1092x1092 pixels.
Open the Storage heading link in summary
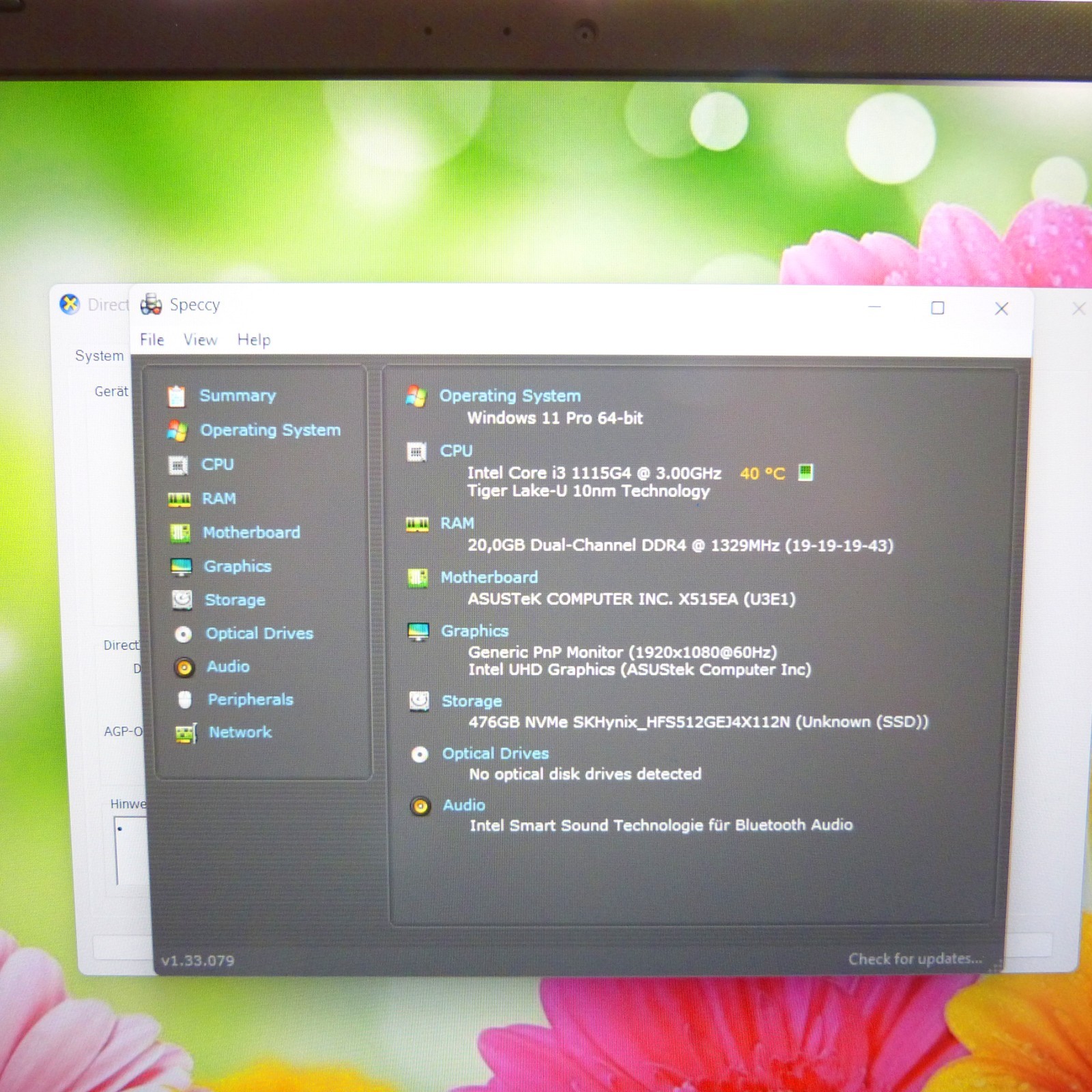(x=472, y=701)
